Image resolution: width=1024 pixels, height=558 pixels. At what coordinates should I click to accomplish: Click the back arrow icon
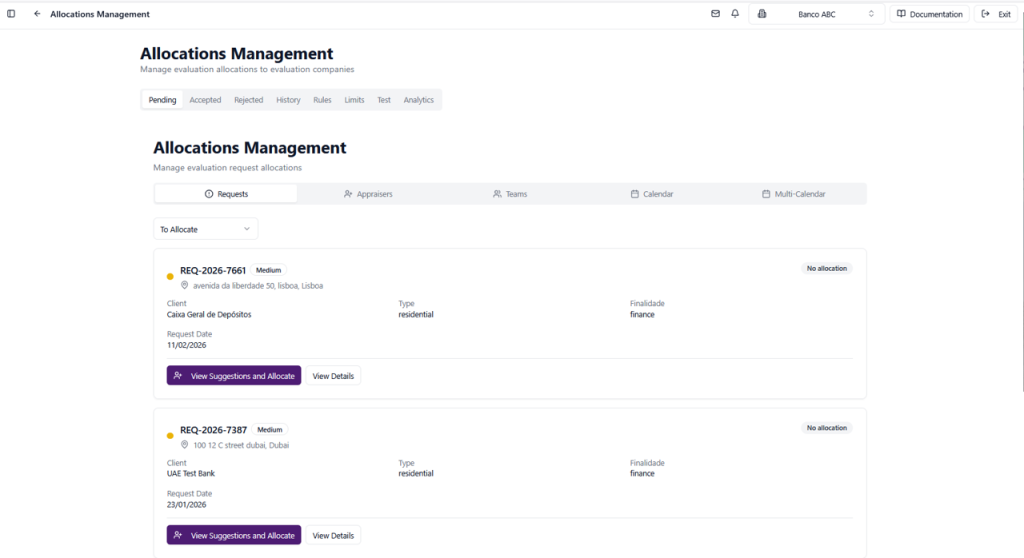pos(37,14)
